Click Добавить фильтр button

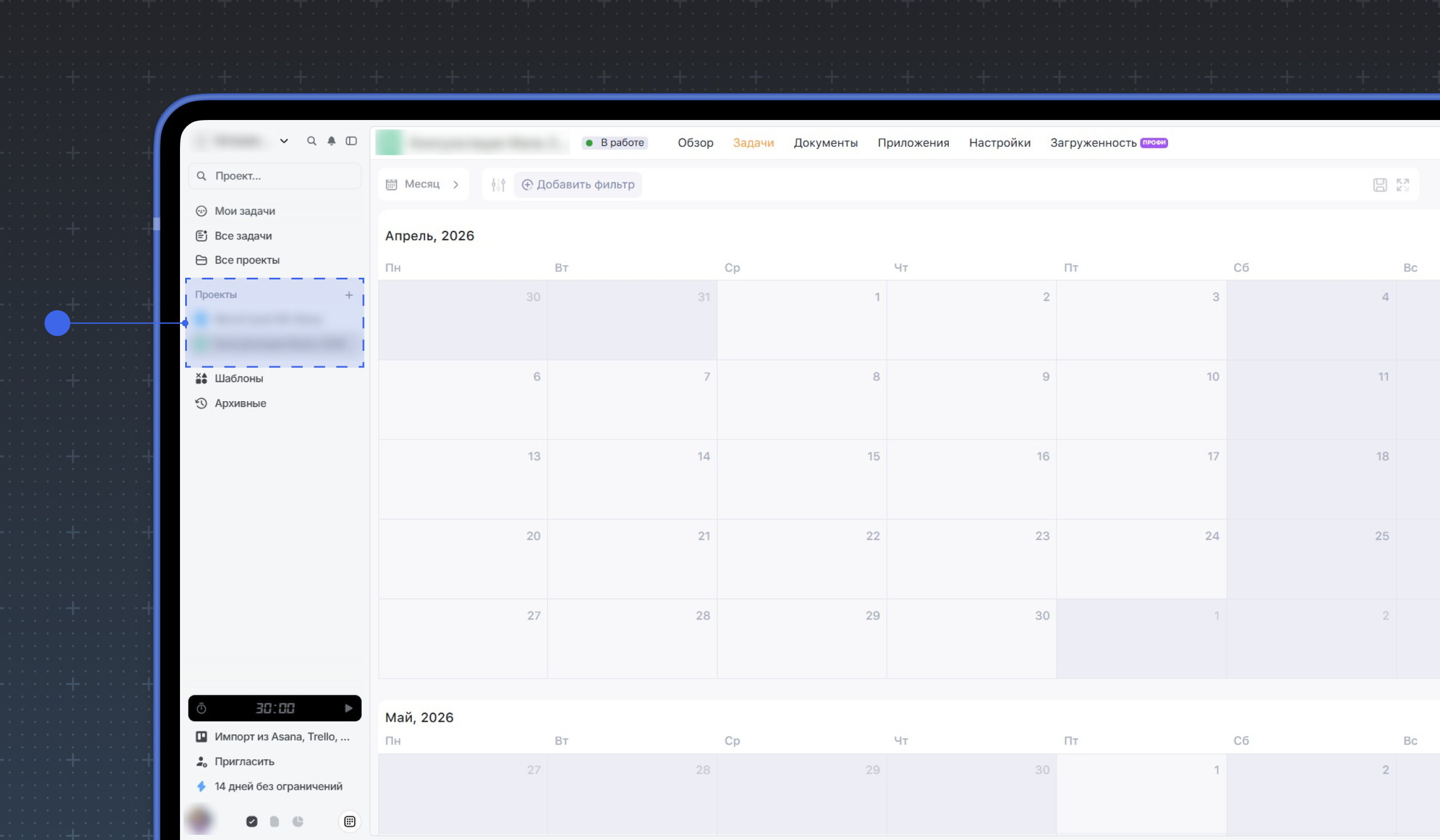[x=578, y=185]
